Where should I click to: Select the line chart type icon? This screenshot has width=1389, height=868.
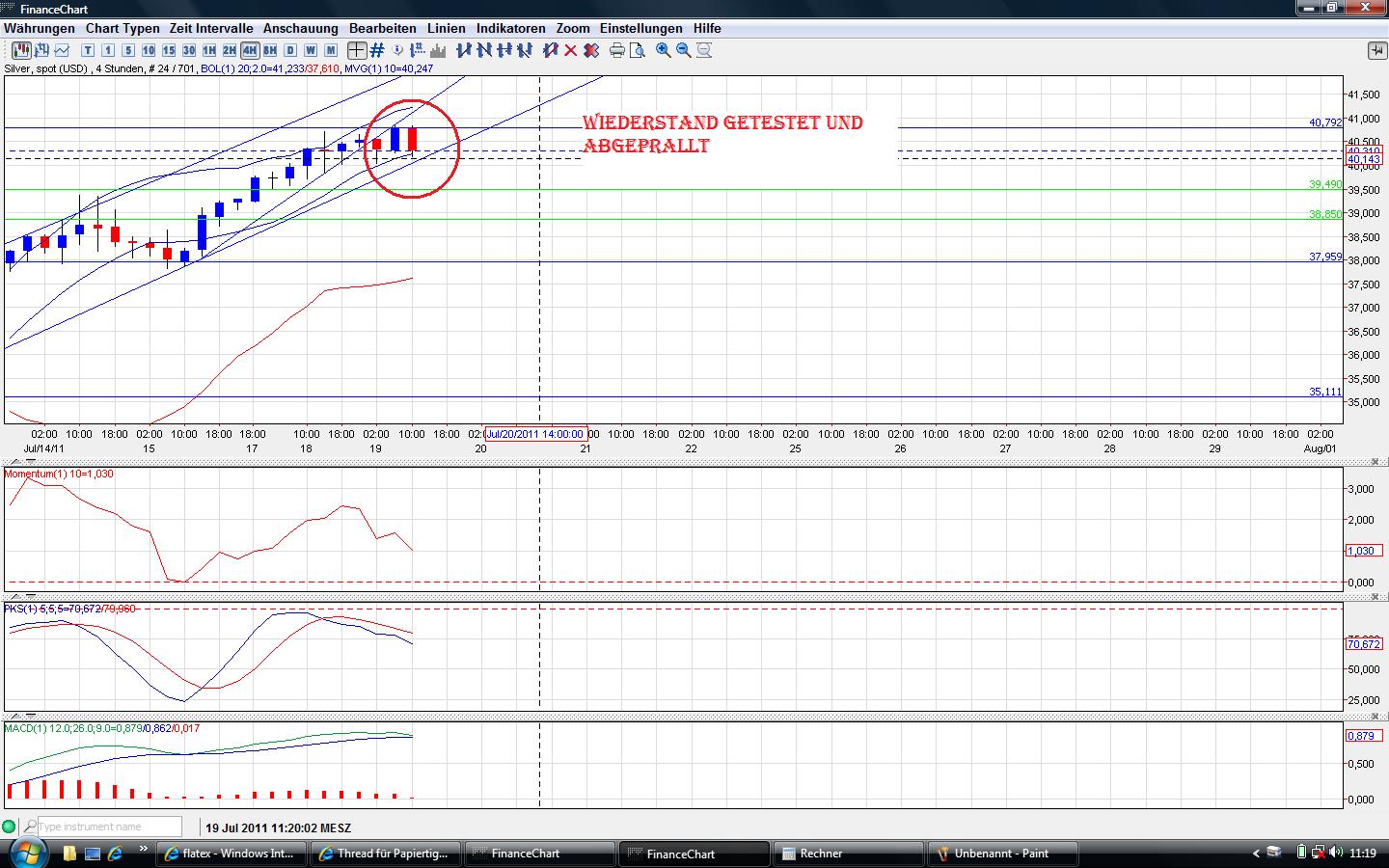[x=63, y=50]
